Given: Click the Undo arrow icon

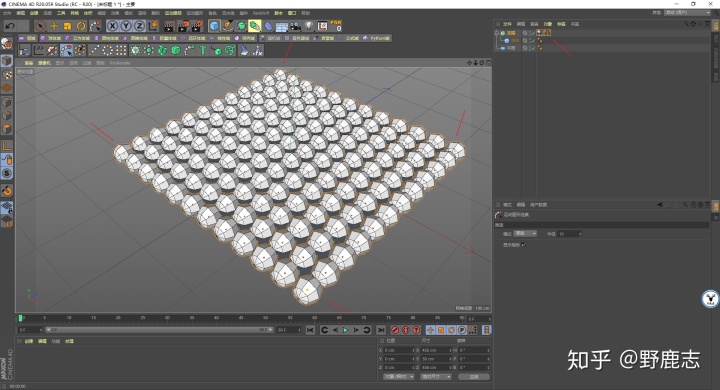Looking at the screenshot, I should coord(10,26).
